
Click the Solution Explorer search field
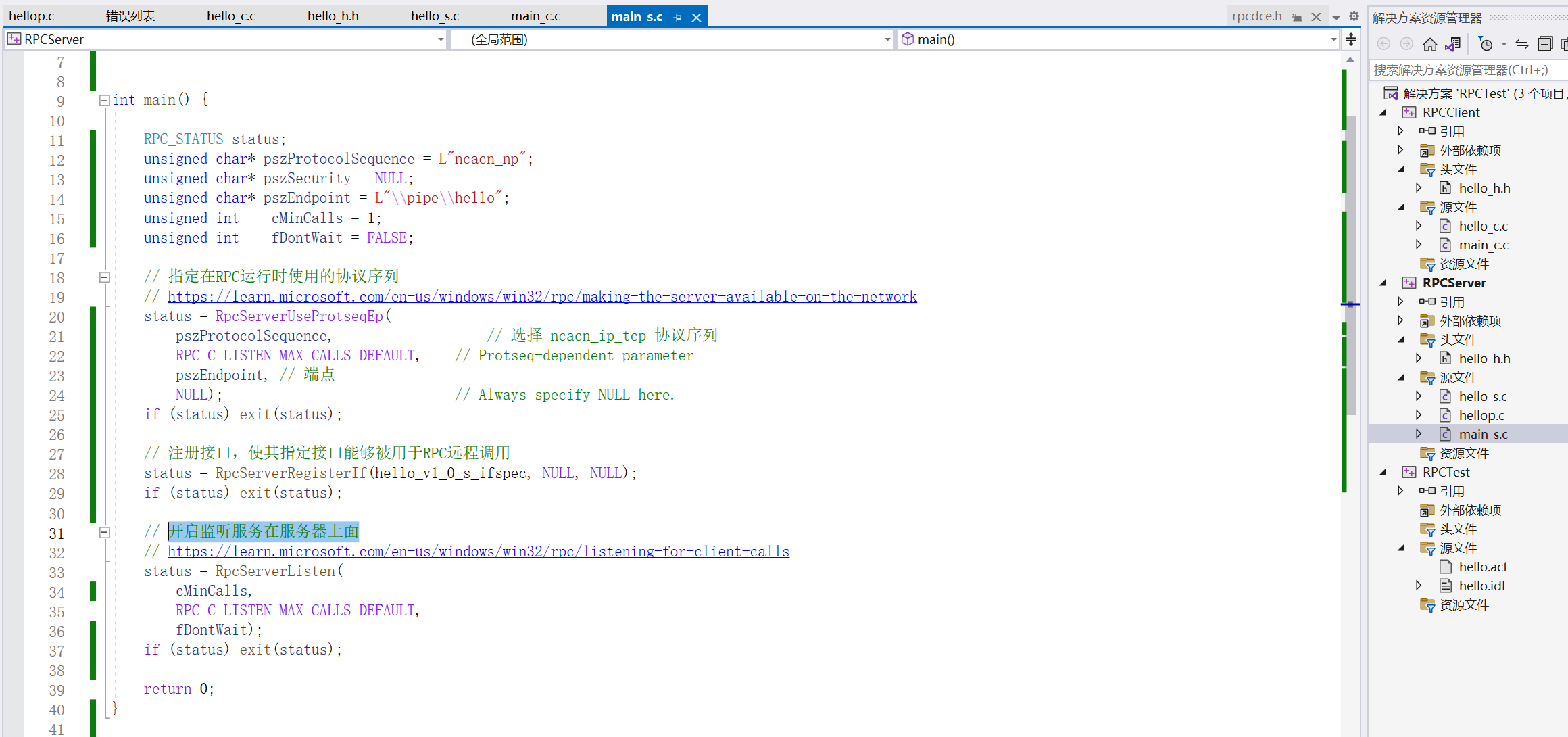1467,70
